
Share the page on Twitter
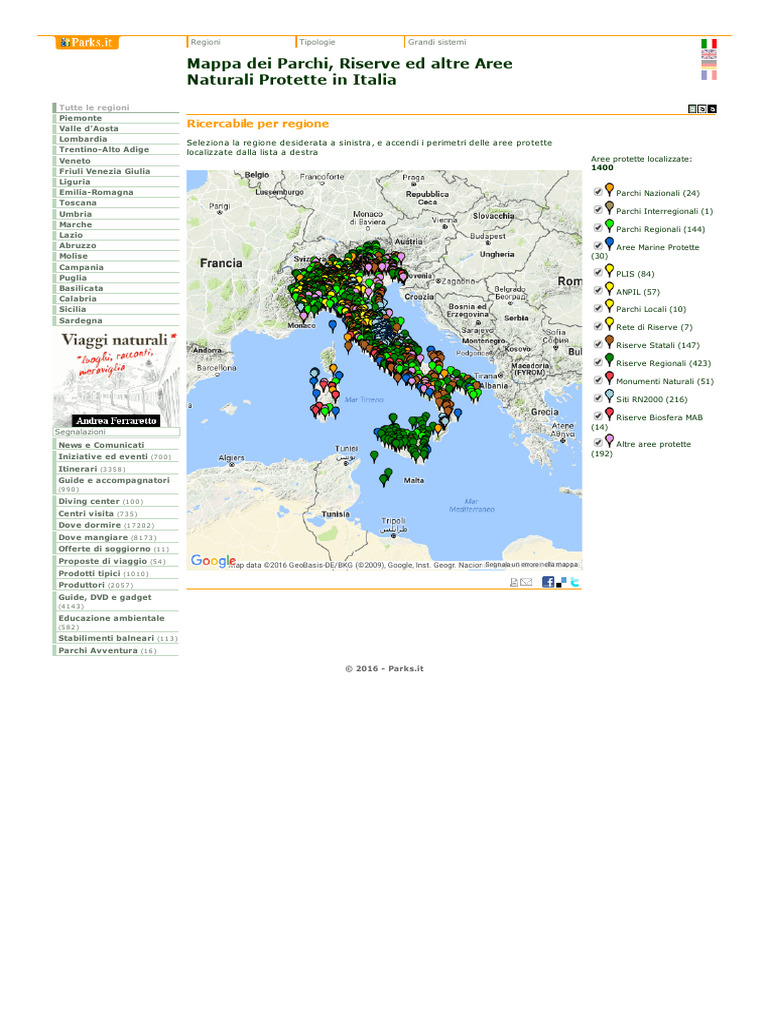pos(575,582)
